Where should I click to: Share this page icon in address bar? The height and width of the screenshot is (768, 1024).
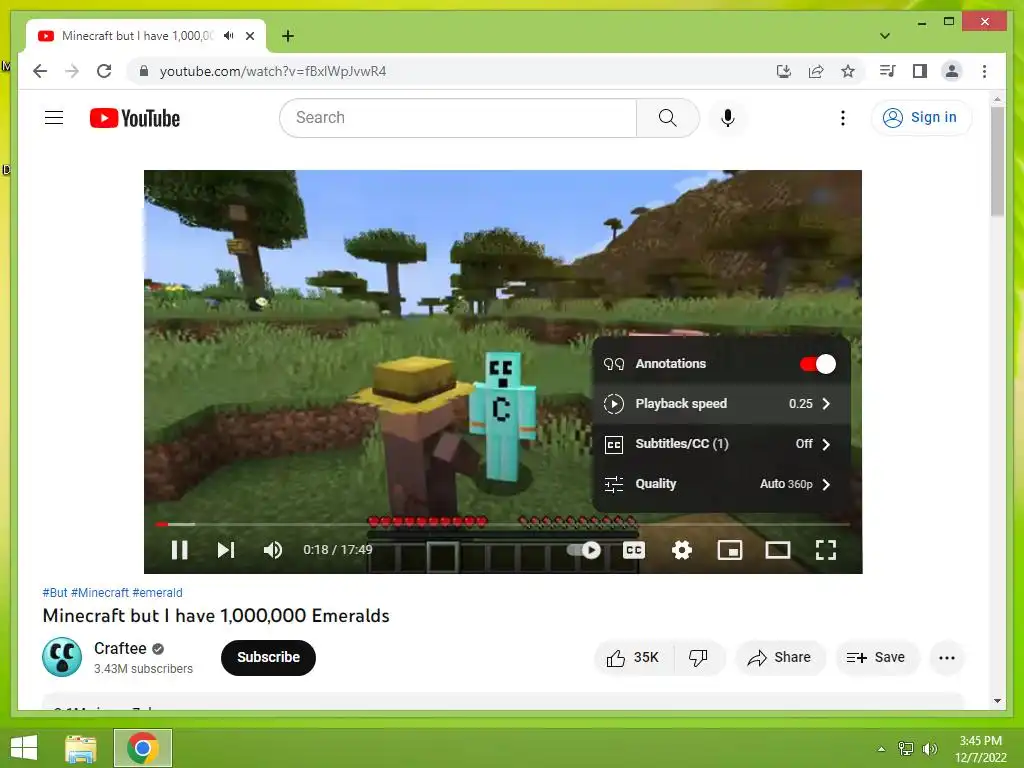pyautogui.click(x=816, y=71)
